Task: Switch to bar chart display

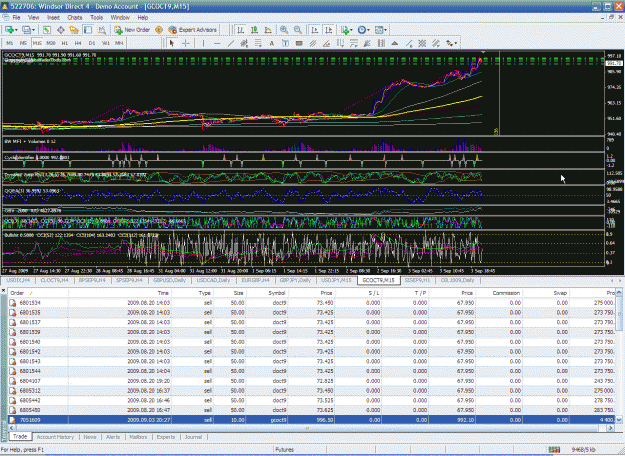Action: click(240, 30)
